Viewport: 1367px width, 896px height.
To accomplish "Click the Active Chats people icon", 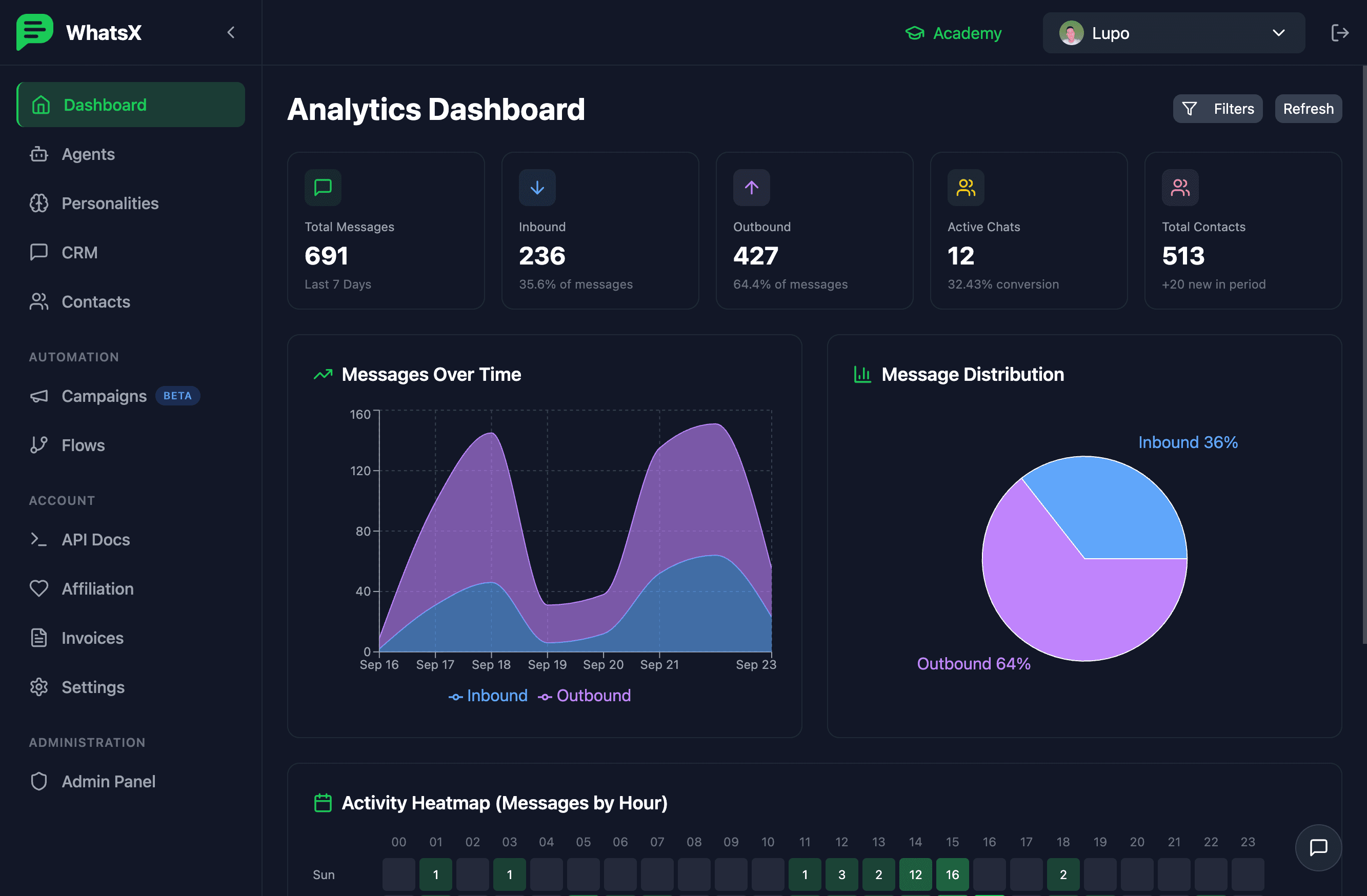I will 966,187.
